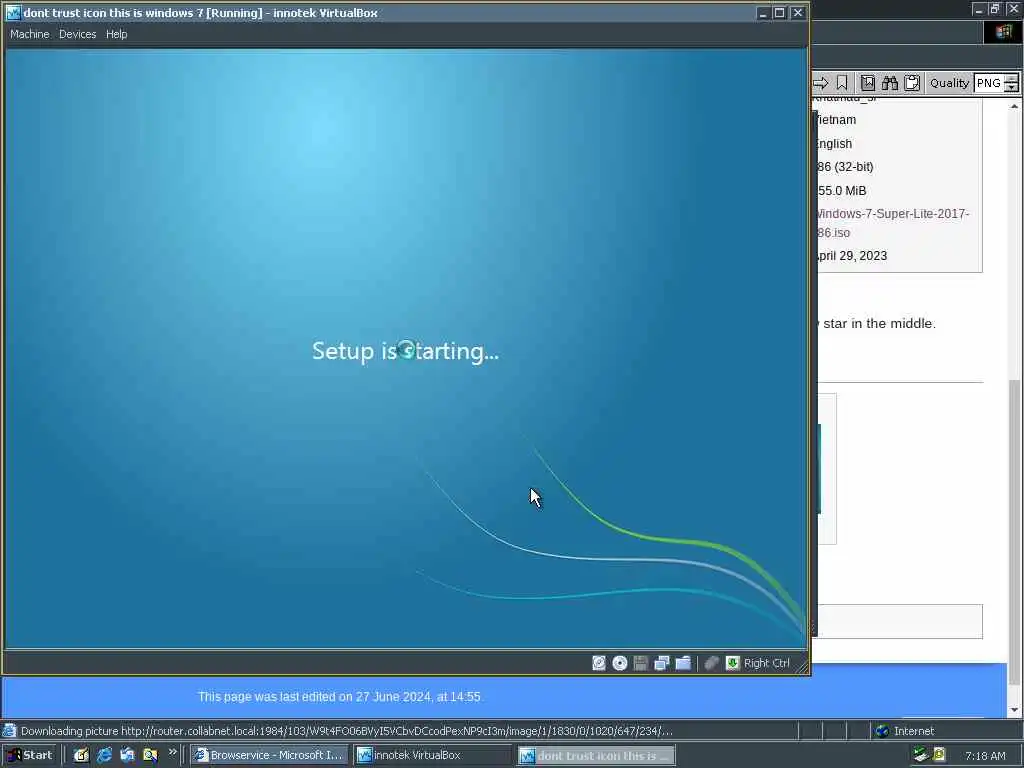This screenshot has height=768, width=1024.
Task: Click the 7:18 AM taskbar clock
Action: coord(985,756)
